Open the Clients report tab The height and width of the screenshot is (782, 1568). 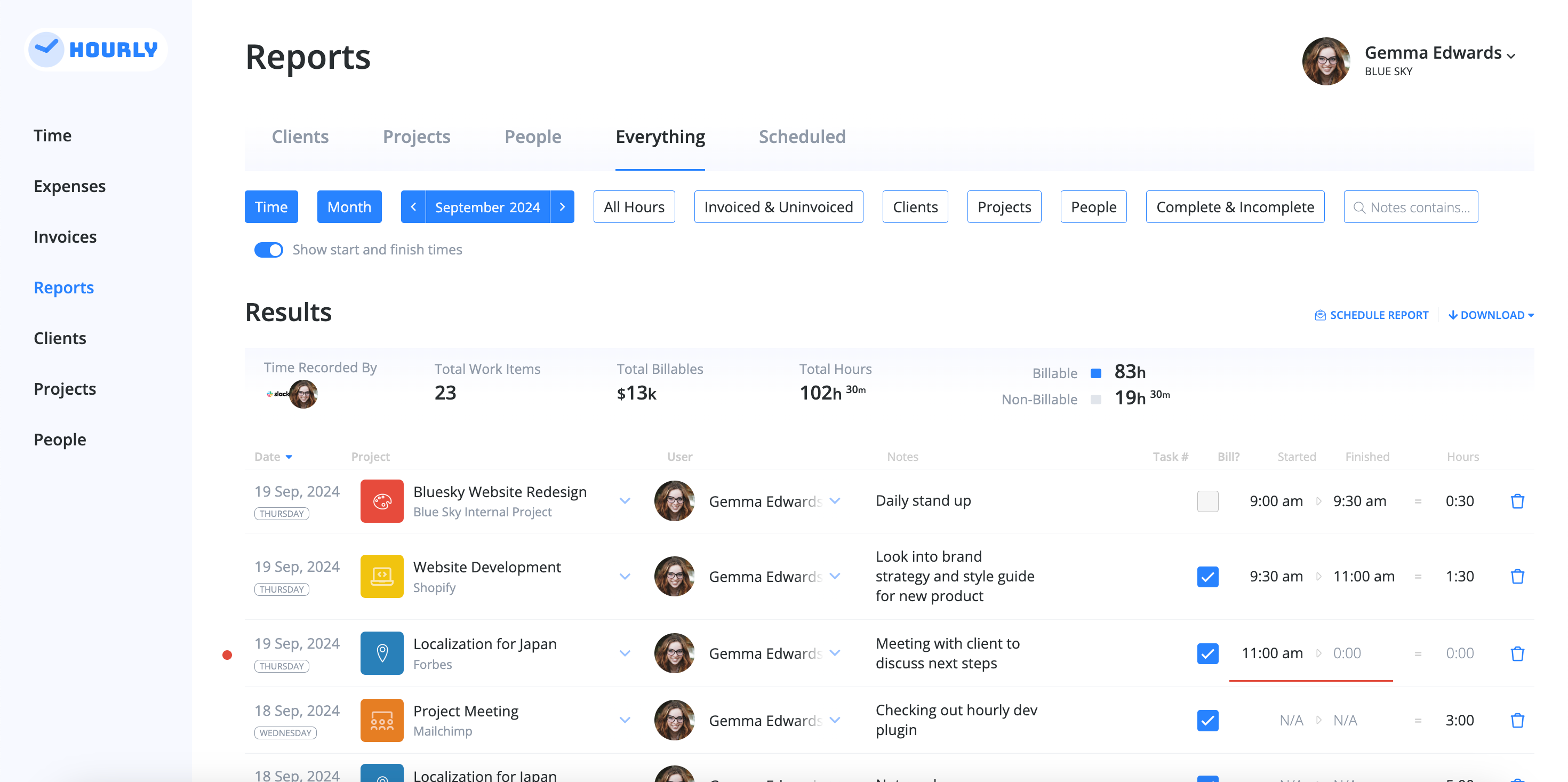click(300, 137)
